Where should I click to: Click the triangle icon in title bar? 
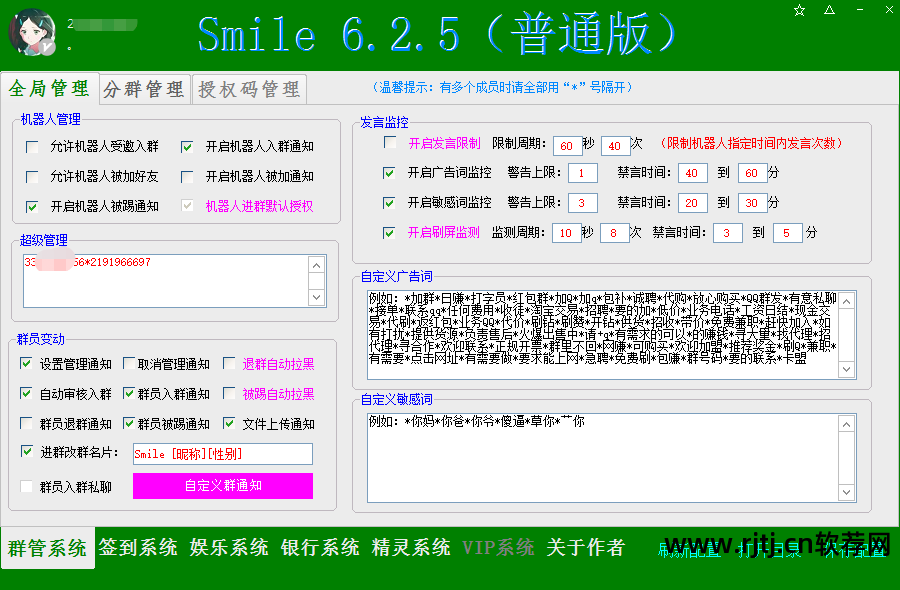(829, 10)
